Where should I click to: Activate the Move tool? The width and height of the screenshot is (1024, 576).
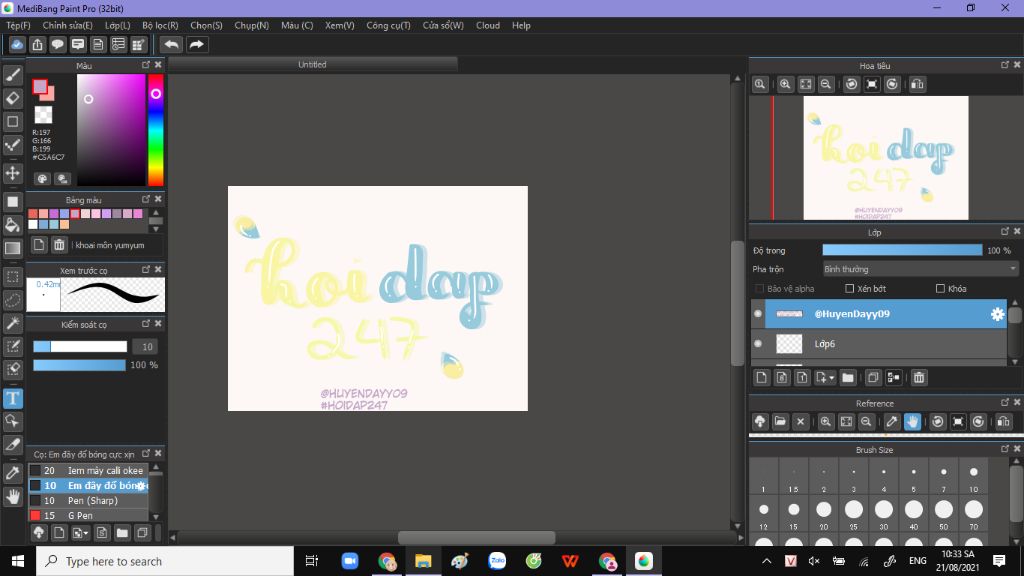tap(13, 174)
